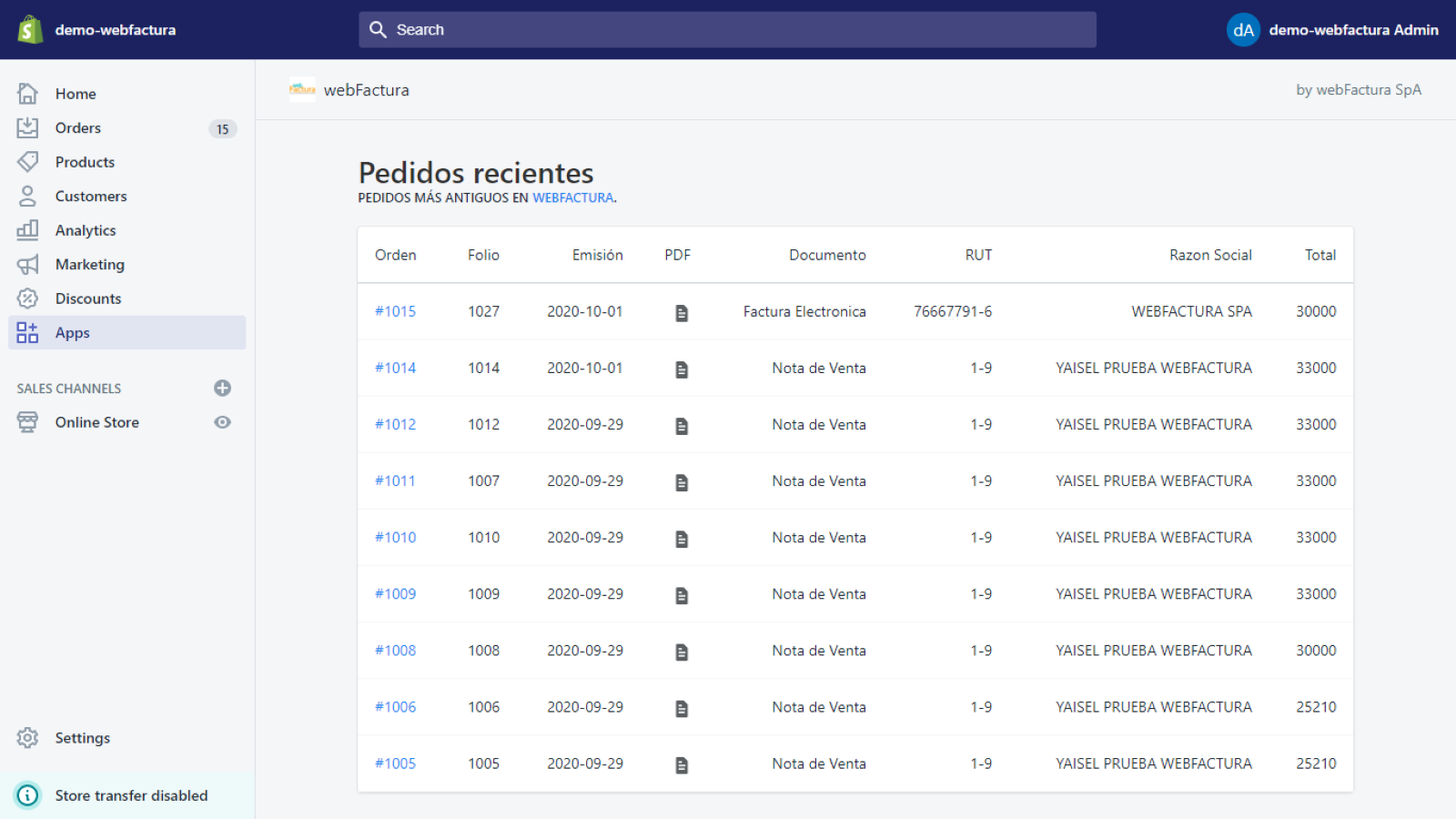The image size is (1456, 819).
Task: Open order link #1008
Action: tap(395, 650)
